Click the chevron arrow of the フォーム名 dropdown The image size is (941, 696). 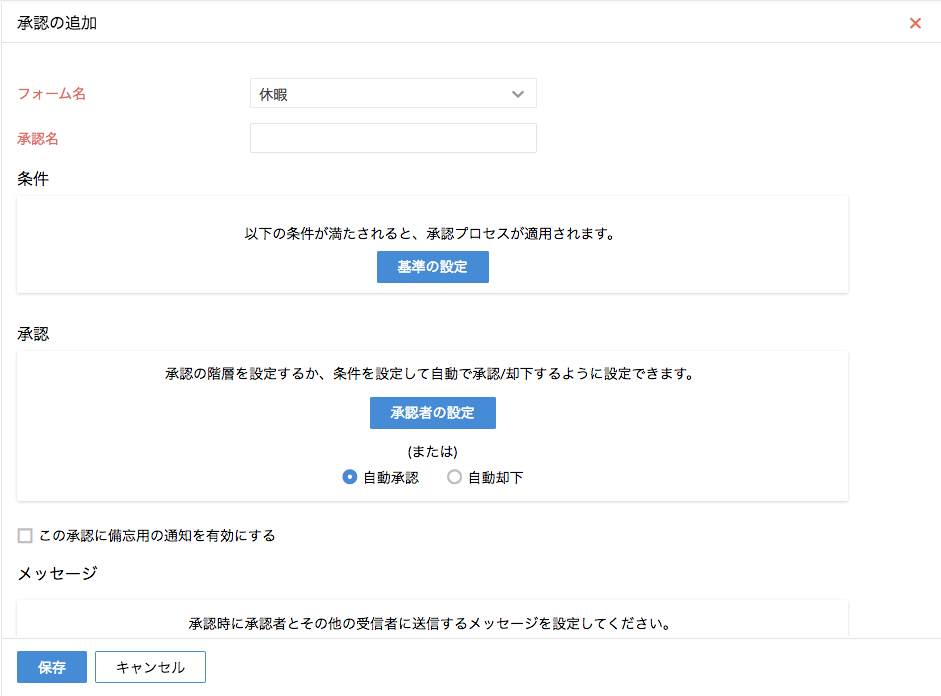click(x=518, y=94)
